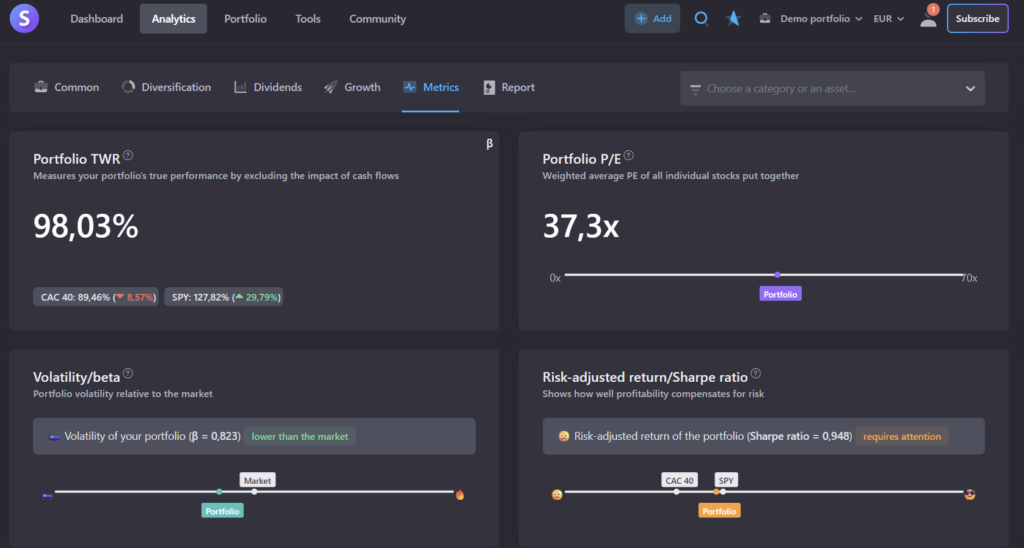Screen dimensions: 1024x548
Task: Click the purple S logo icon
Action: coord(22,18)
